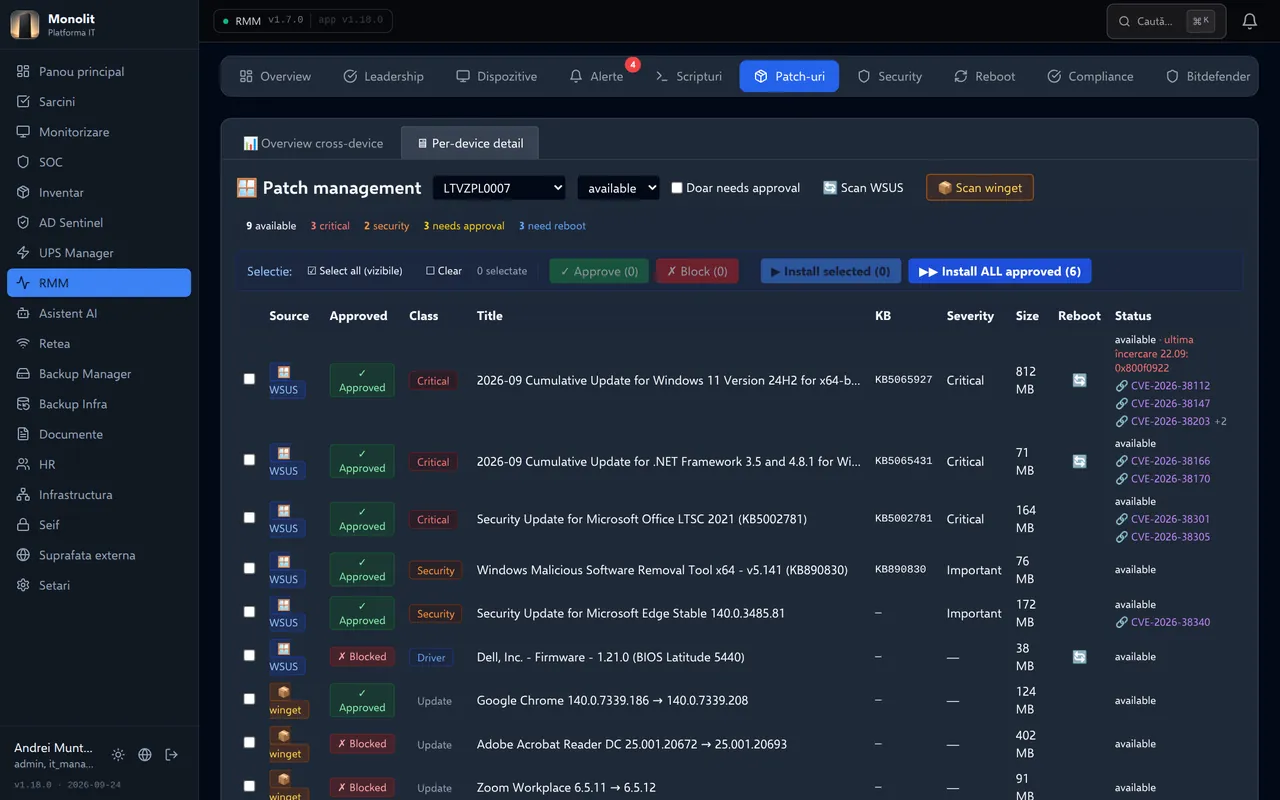
Task: Open notifications bell in top bar
Action: (1249, 21)
